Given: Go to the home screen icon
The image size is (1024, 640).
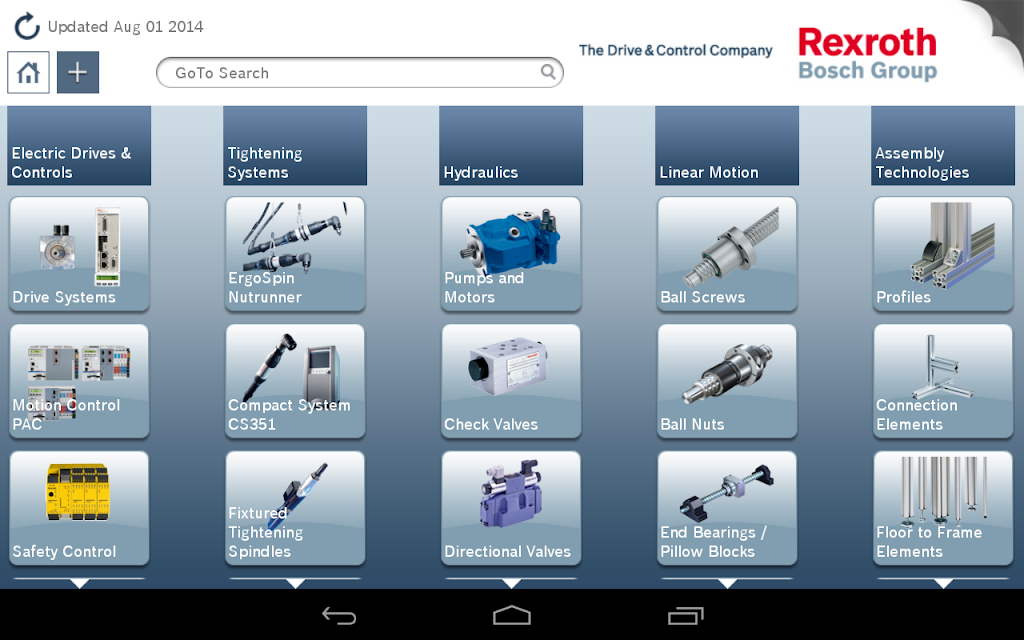Looking at the screenshot, I should pos(28,72).
